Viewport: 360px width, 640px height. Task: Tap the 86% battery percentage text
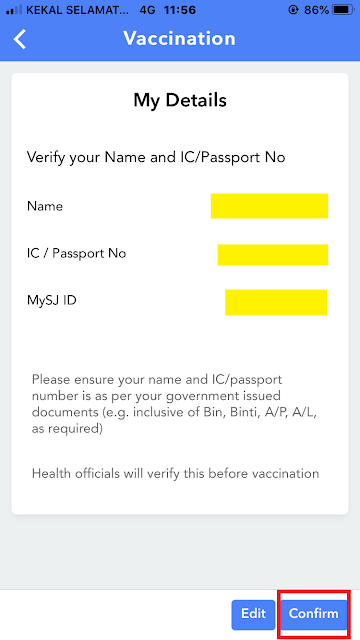[316, 10]
